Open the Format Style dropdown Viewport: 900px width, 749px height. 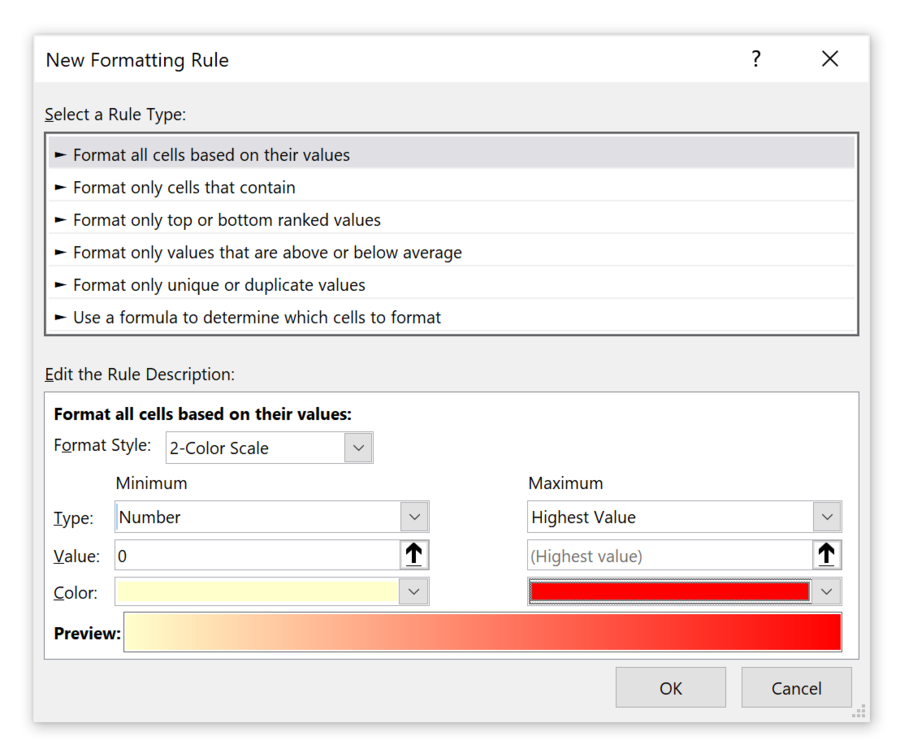pos(358,447)
